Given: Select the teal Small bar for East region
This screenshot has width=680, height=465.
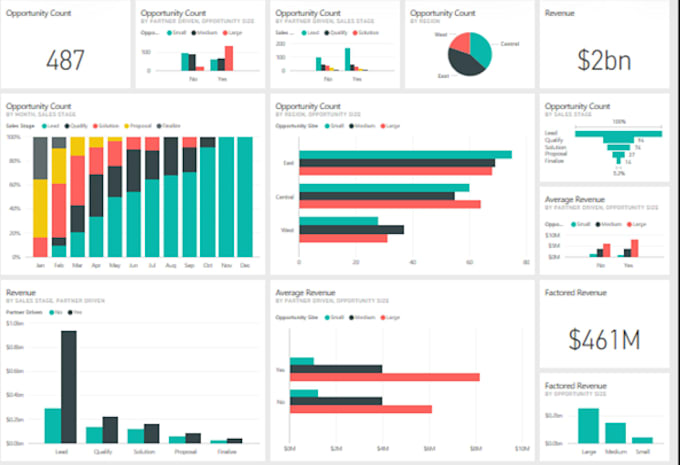Looking at the screenshot, I should 405,155.
